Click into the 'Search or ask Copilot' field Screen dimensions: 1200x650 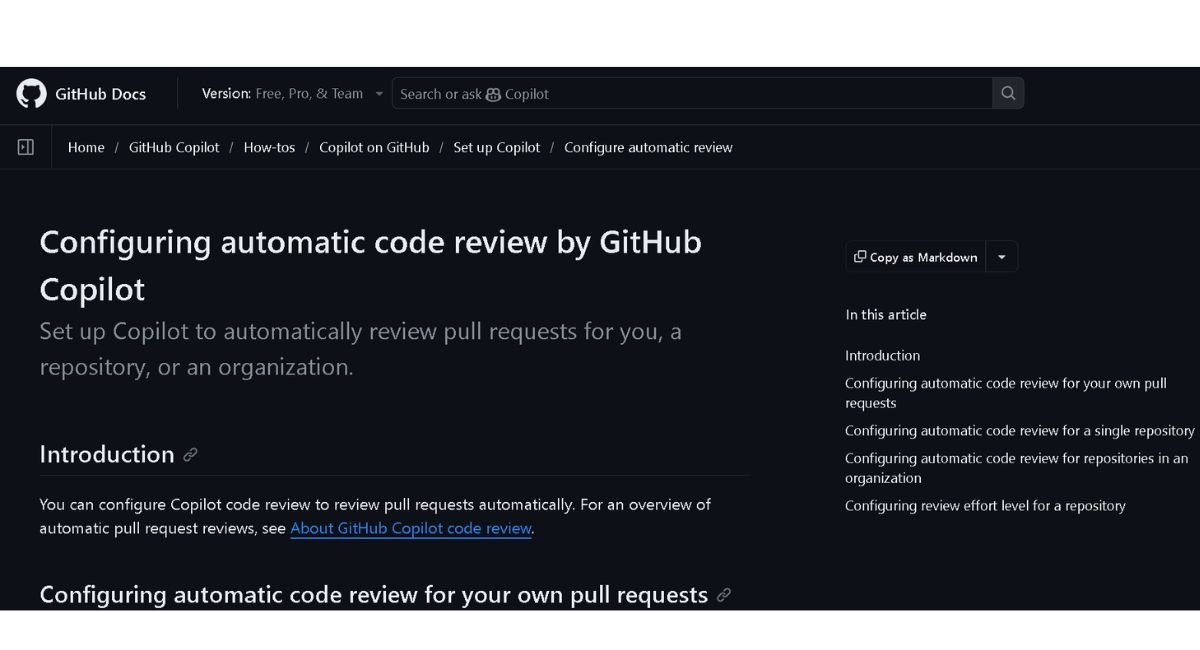(692, 93)
